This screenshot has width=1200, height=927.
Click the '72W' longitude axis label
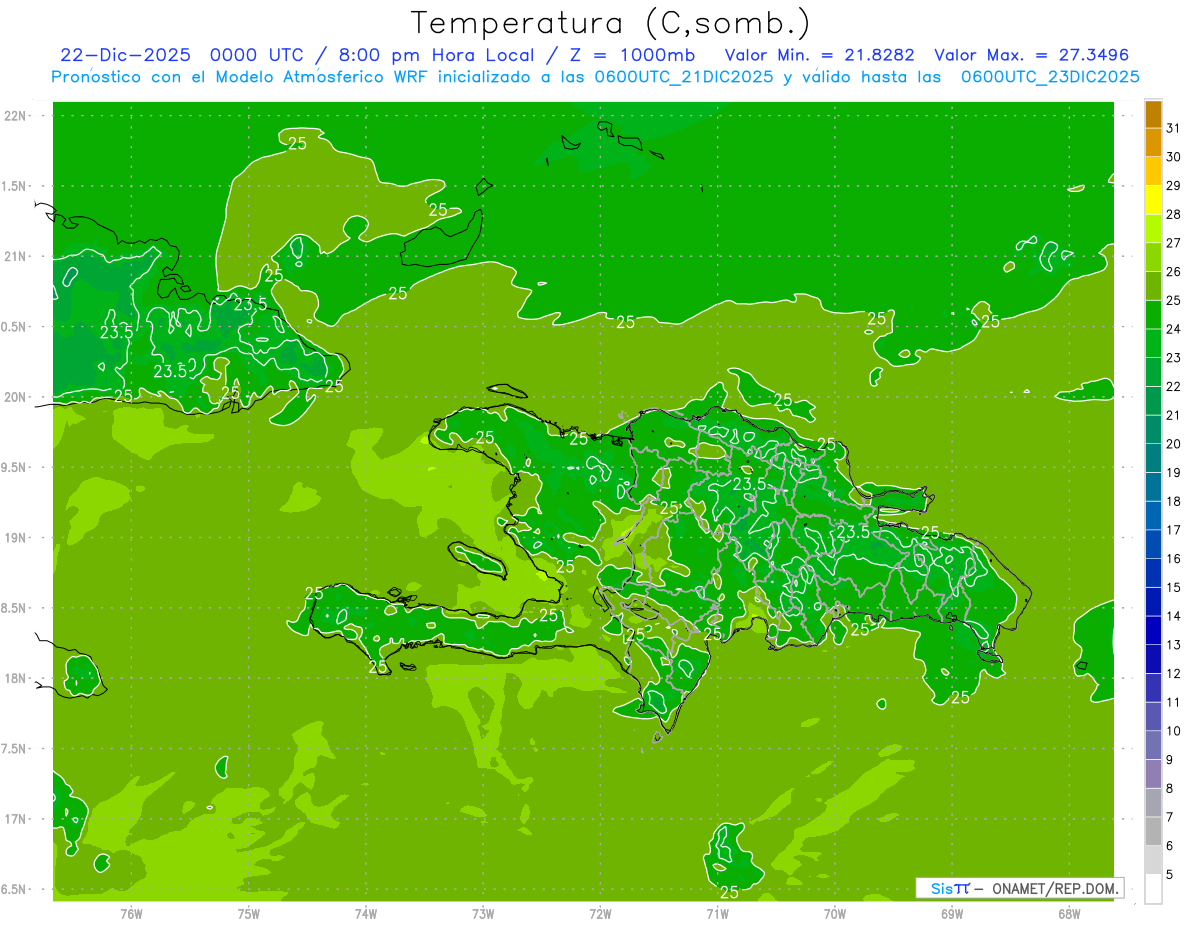(x=600, y=914)
